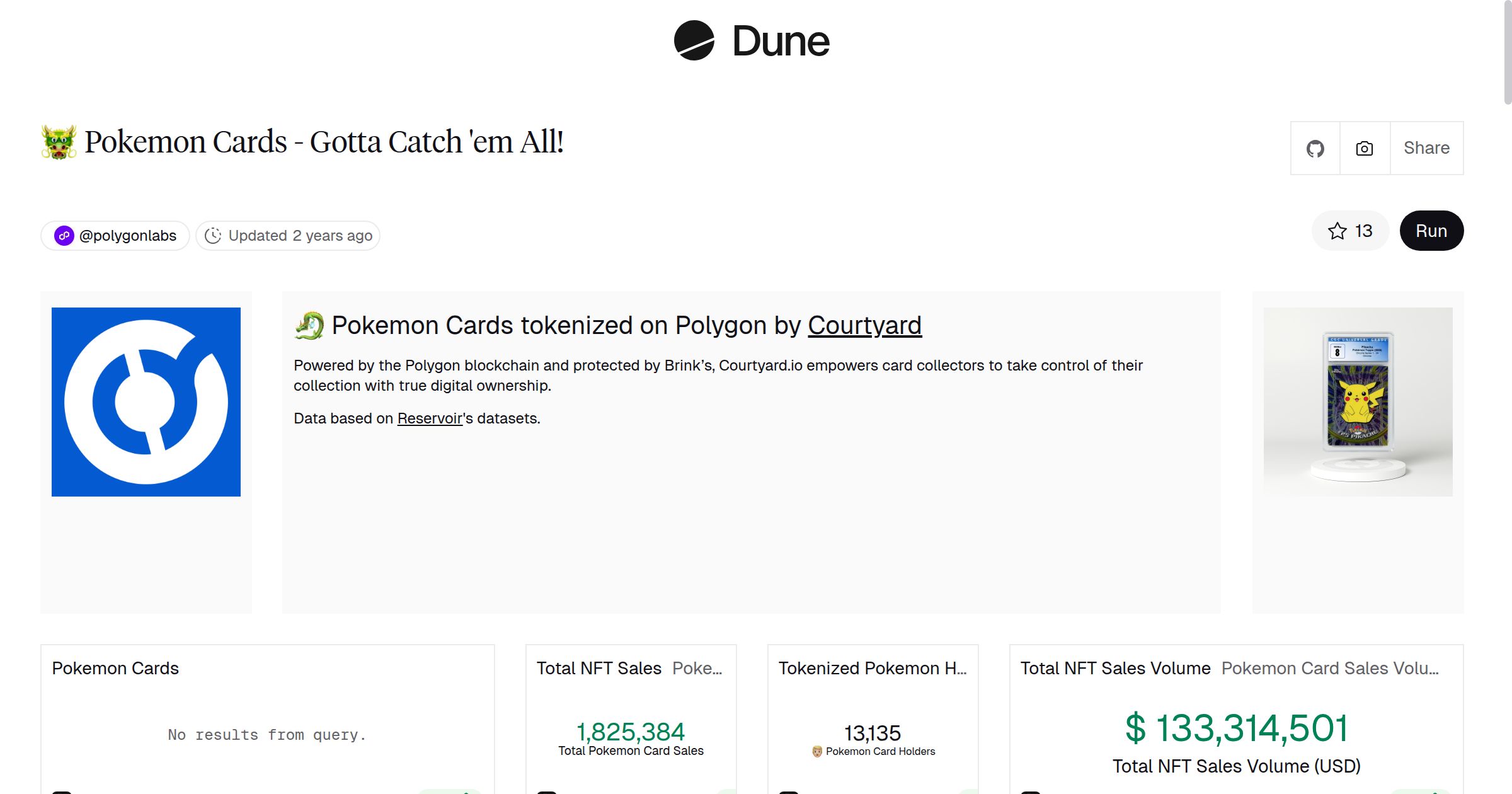The image size is (1512, 794).
Task: Run the dashboard queries
Action: [x=1431, y=231]
